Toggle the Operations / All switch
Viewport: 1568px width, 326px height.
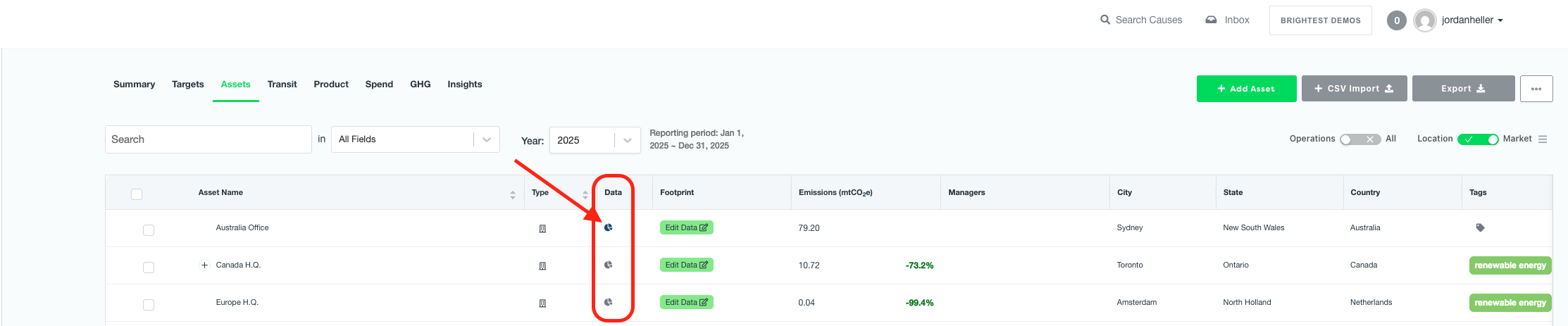(x=1359, y=139)
